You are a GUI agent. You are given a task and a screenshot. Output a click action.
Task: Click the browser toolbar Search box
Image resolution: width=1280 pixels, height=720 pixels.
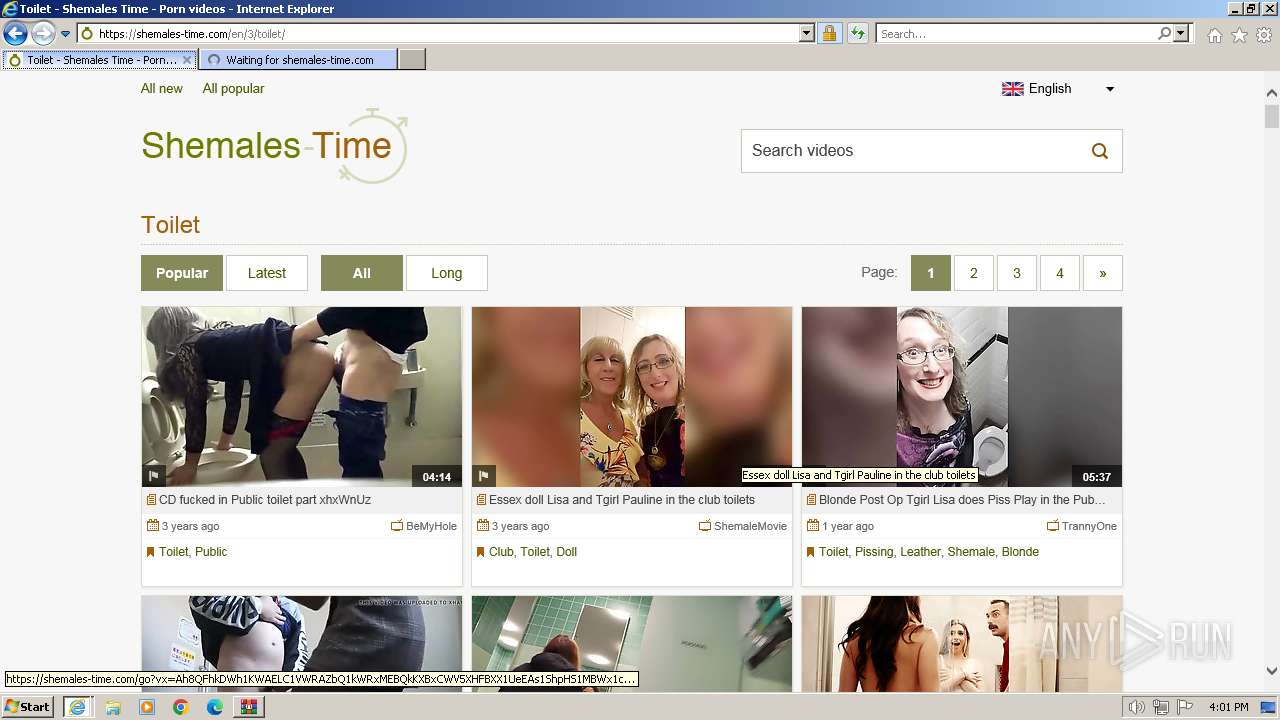[1016, 34]
